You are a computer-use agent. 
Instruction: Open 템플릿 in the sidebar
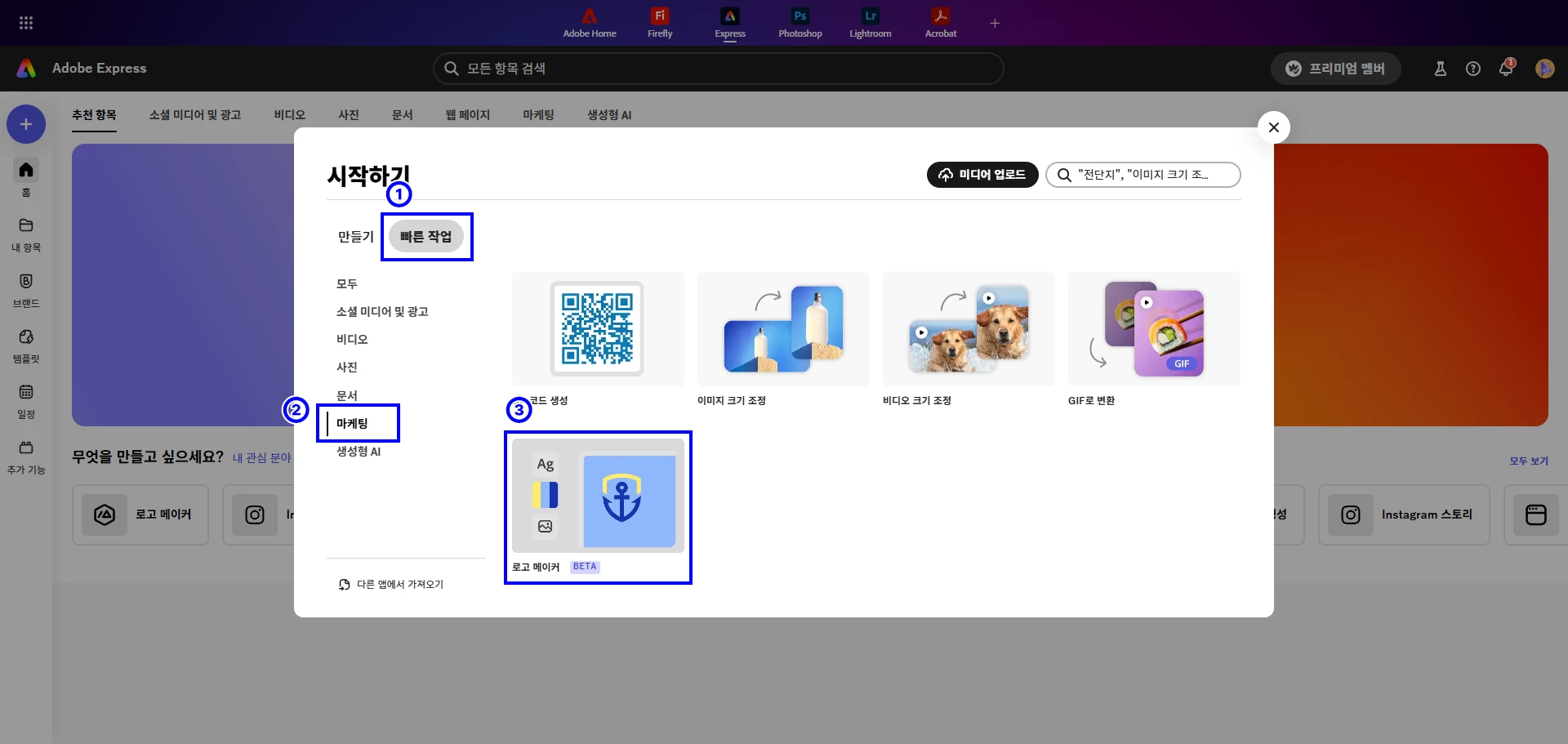click(x=26, y=345)
